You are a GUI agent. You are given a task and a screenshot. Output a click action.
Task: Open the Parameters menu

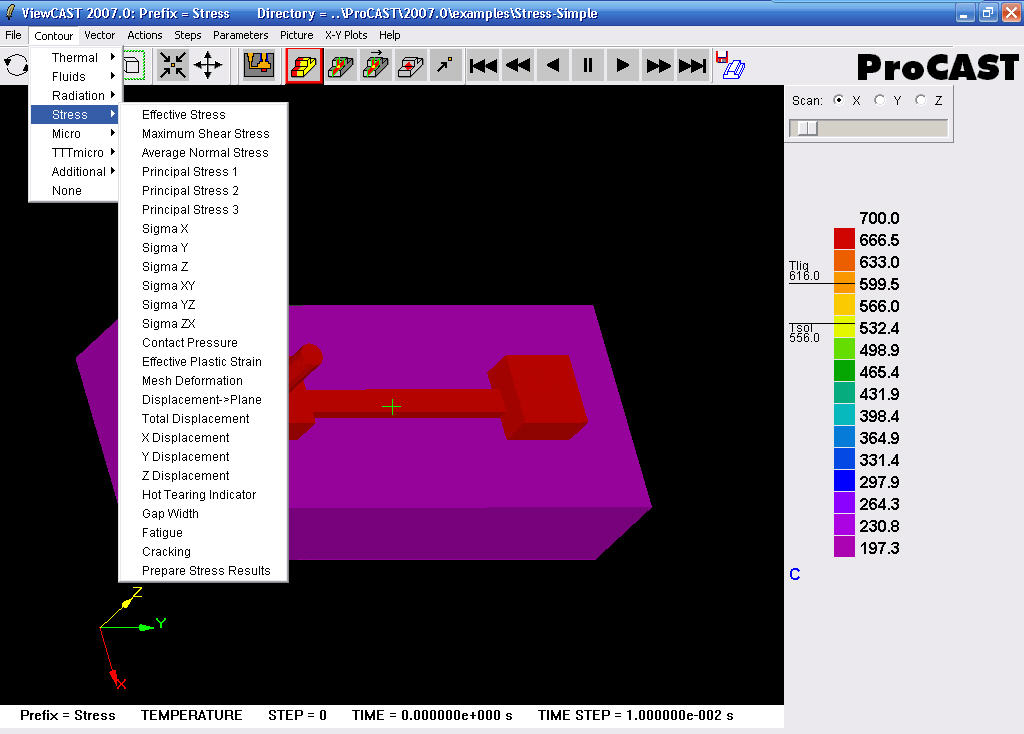click(x=240, y=35)
